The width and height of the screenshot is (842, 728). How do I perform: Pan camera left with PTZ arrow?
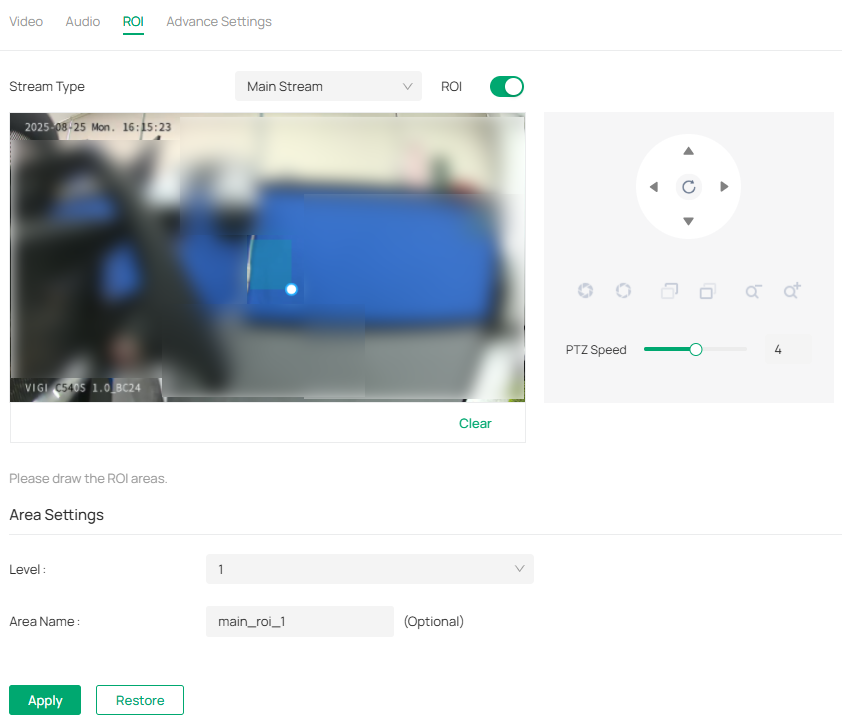[x=653, y=187]
